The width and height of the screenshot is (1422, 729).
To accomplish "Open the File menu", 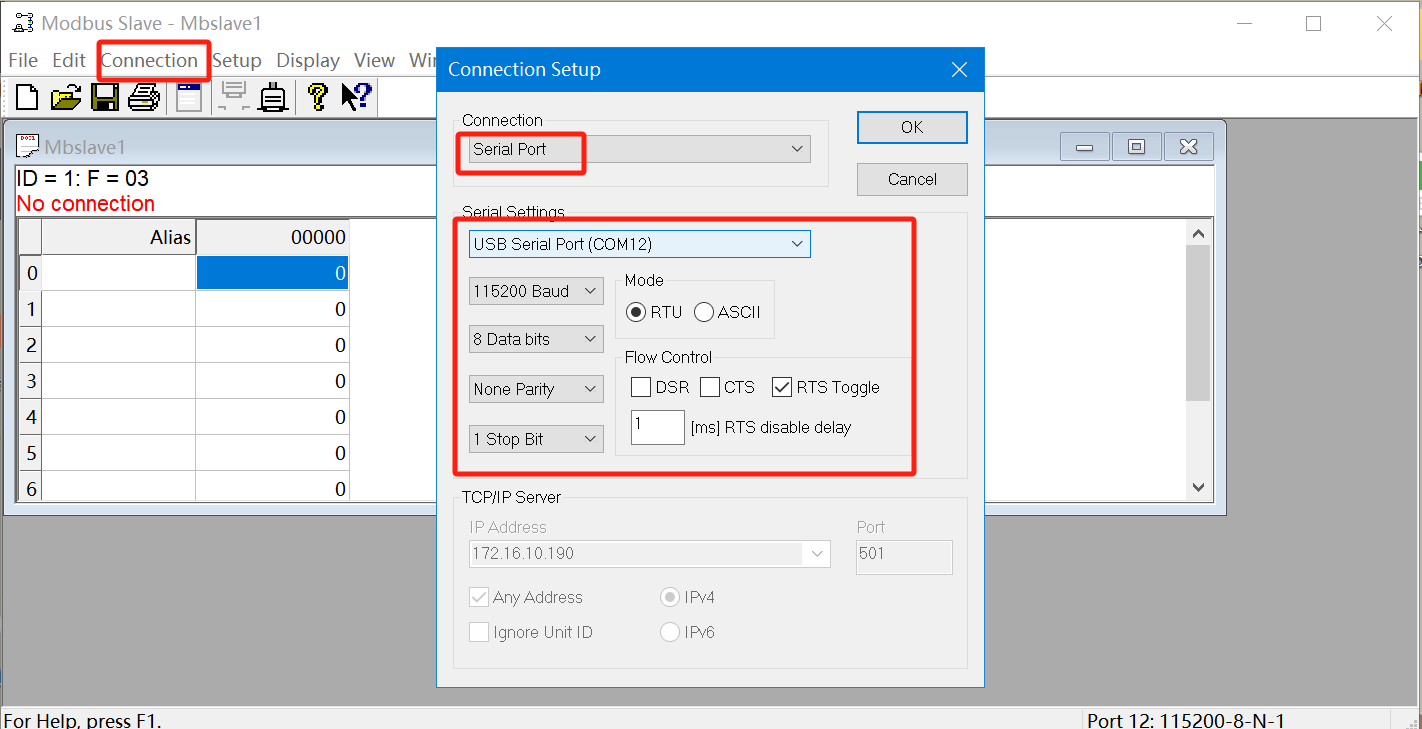I will (23, 60).
